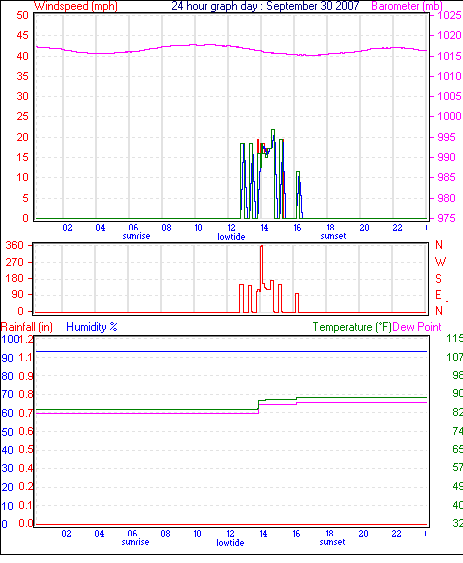Click the 1015 barometer axis value

(449, 56)
